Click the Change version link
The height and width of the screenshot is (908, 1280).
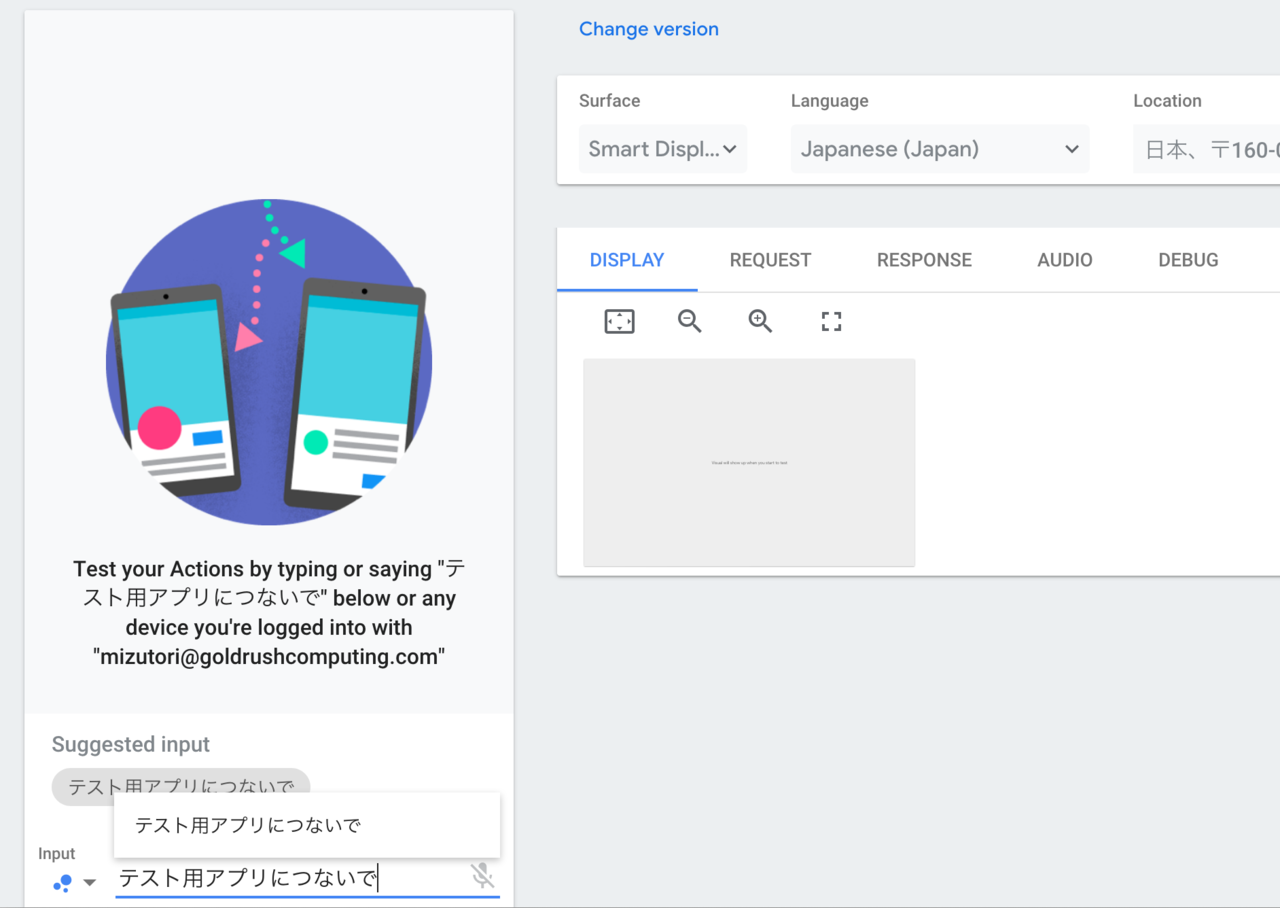649,29
